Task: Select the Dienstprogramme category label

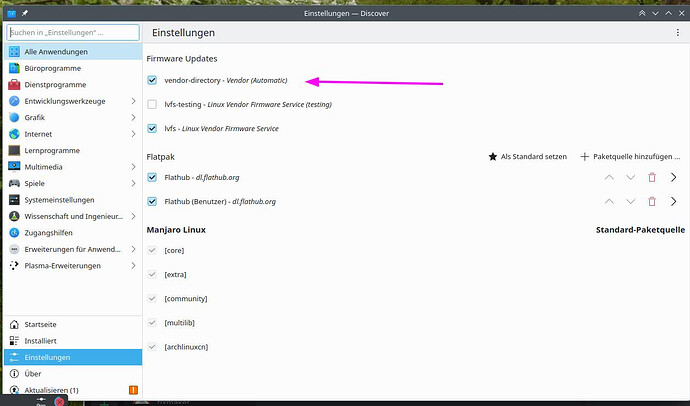Action: point(55,84)
